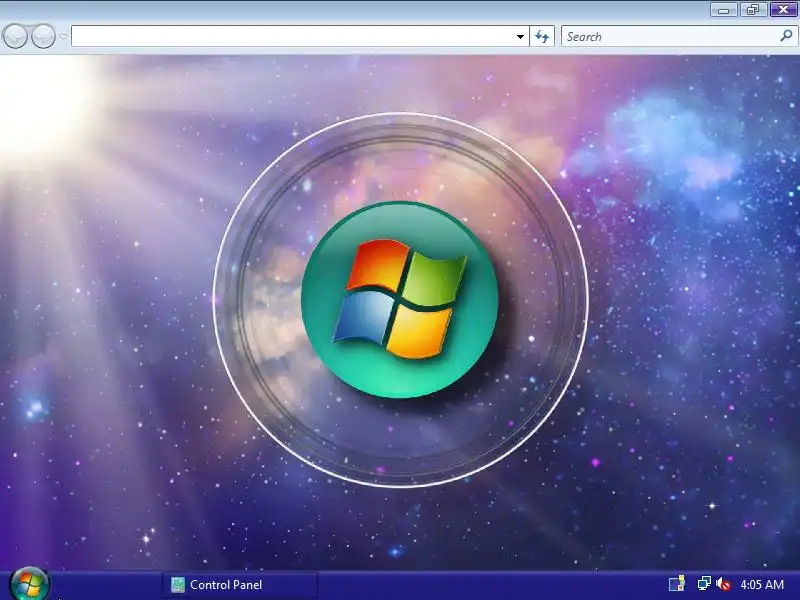Click the muted volume tray icon
Screen dimensions: 800x600
pyautogui.click(x=723, y=584)
